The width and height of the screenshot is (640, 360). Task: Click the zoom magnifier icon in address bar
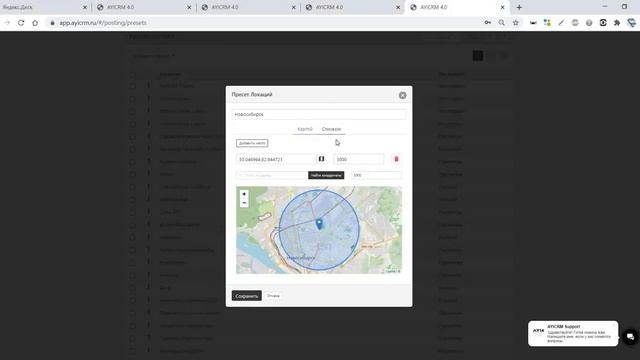pyautogui.click(x=502, y=23)
